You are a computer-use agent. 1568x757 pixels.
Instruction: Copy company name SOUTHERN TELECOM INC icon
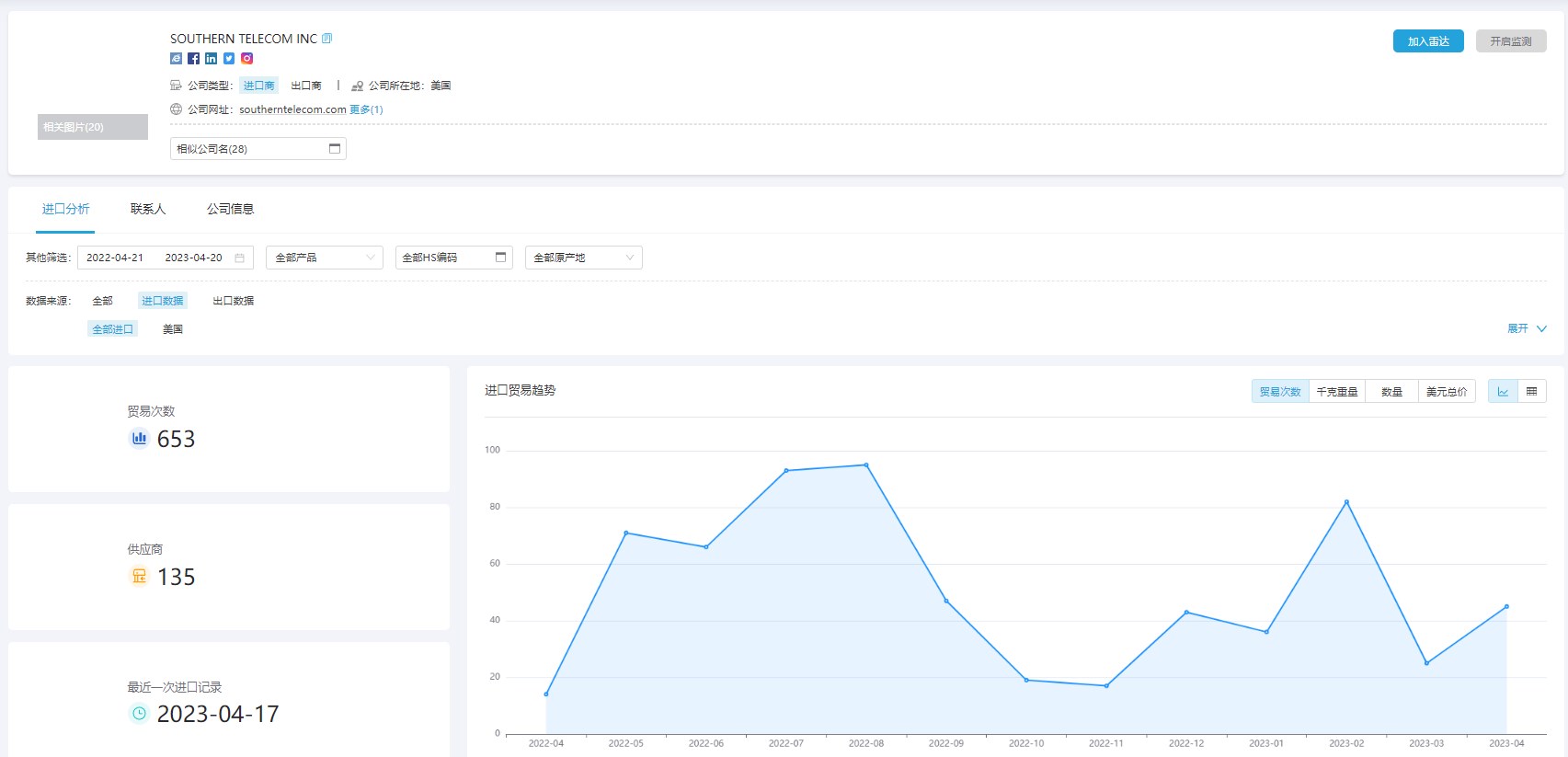(x=326, y=39)
